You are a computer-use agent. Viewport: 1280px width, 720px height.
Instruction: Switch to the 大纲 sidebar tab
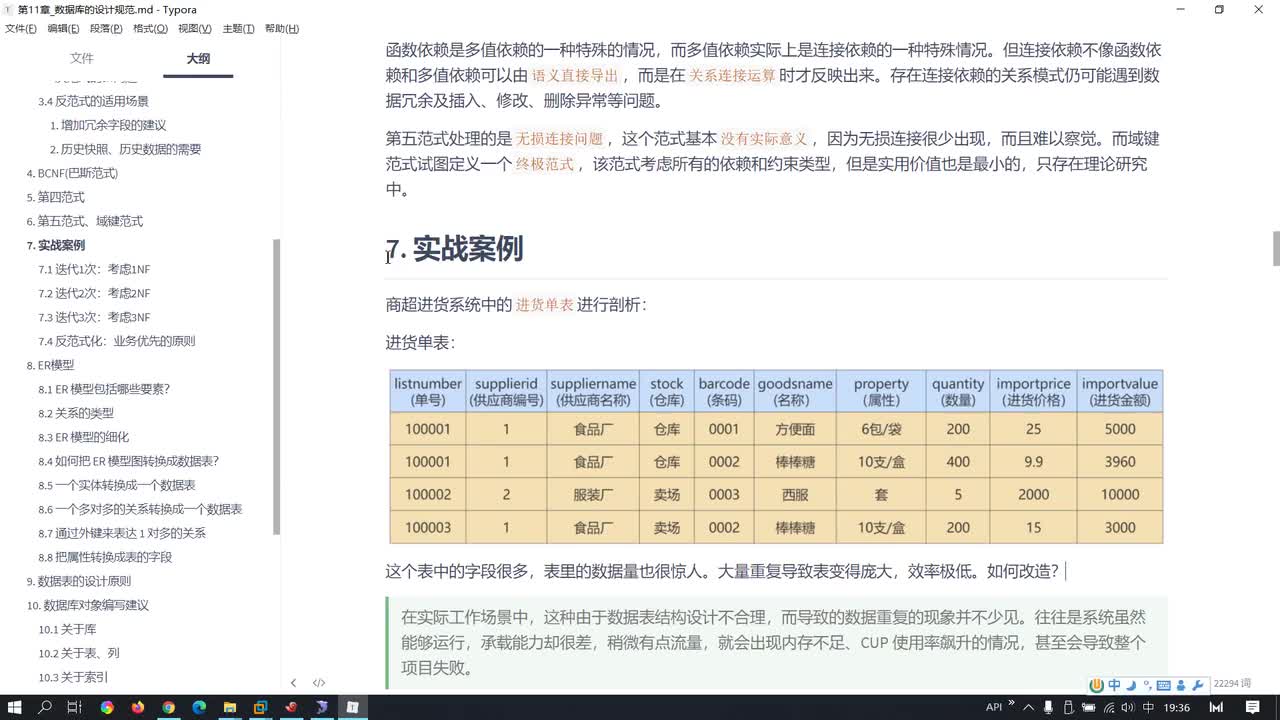(x=198, y=59)
